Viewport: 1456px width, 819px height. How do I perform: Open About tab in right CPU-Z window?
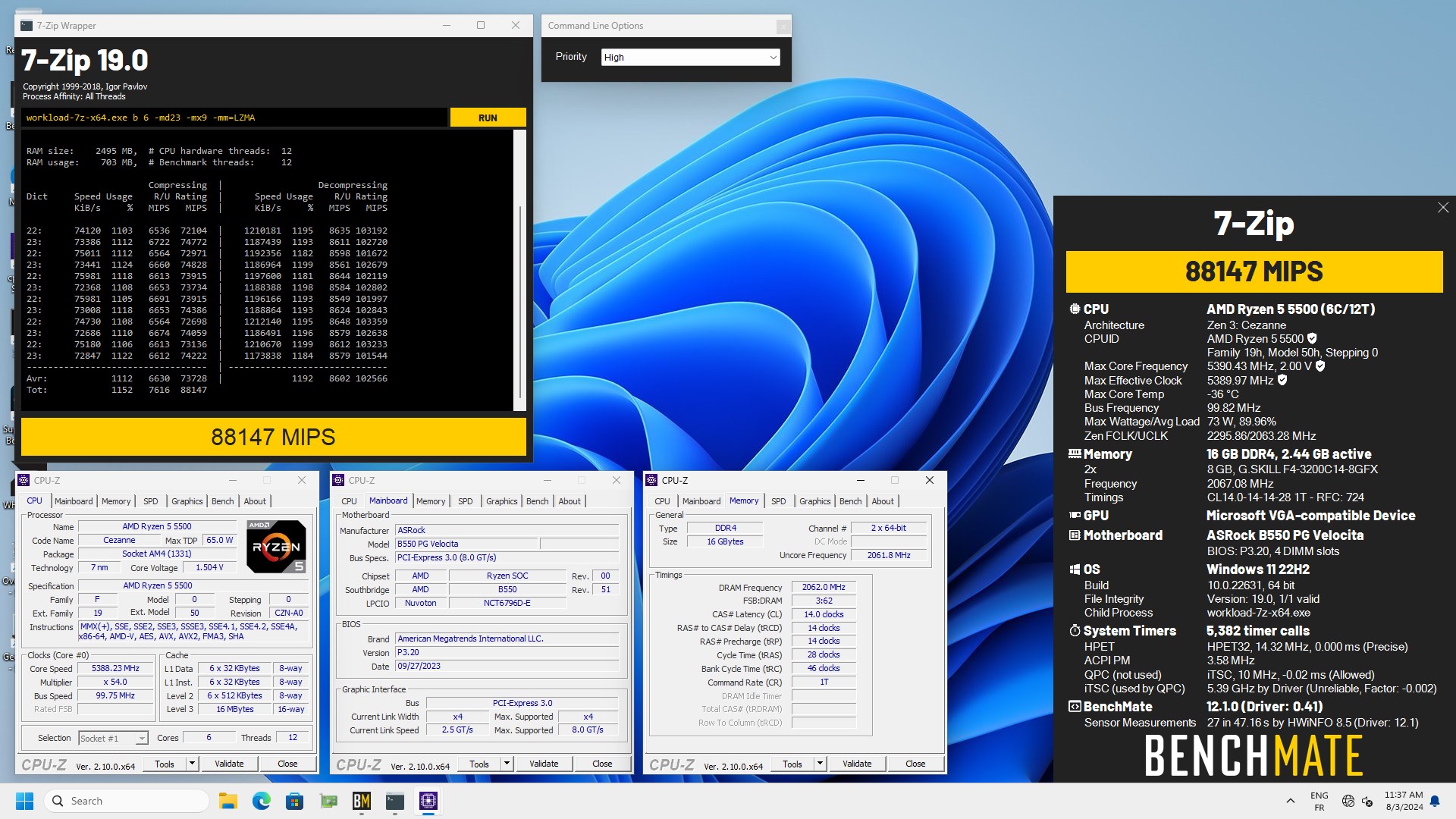pyautogui.click(x=883, y=501)
